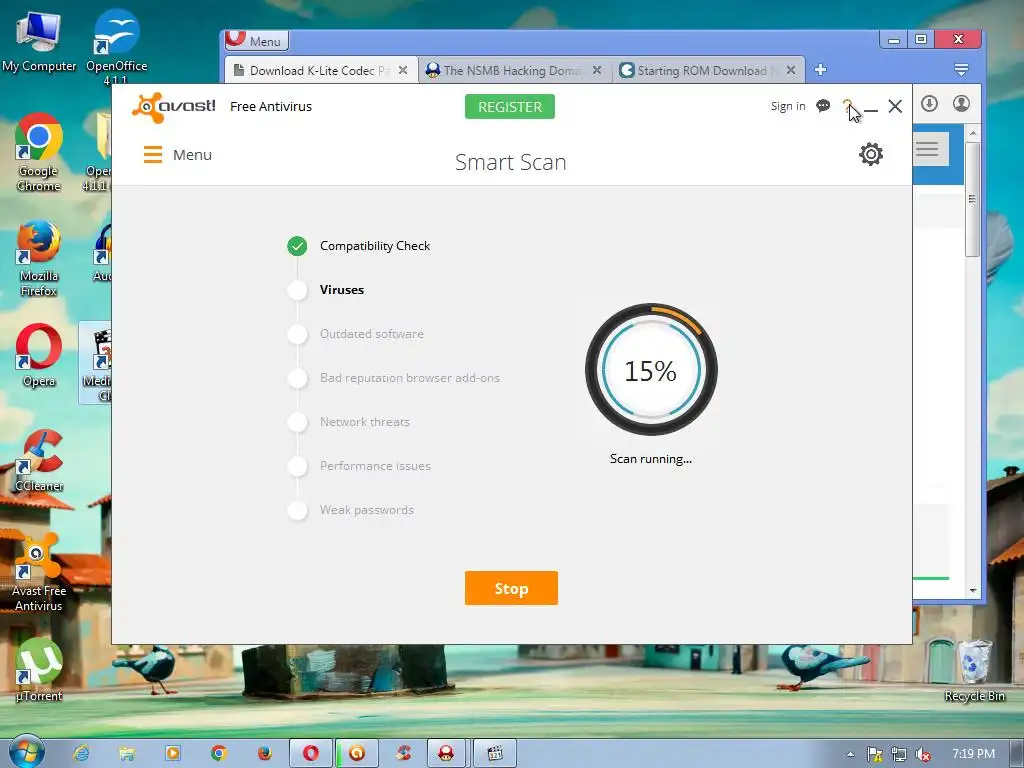This screenshot has width=1024, height=768.
Task: Click the Scan running status text
Action: point(650,459)
